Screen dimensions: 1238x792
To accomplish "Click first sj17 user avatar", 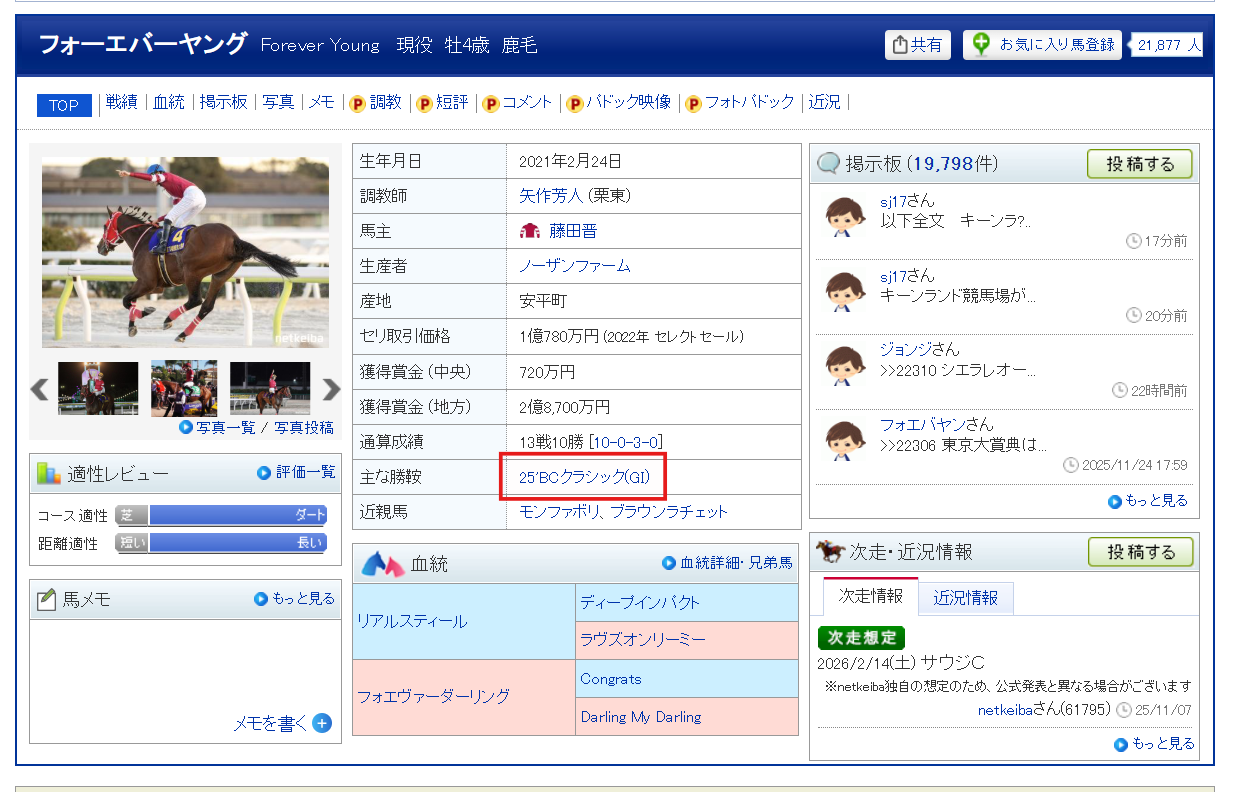I will click(x=844, y=216).
